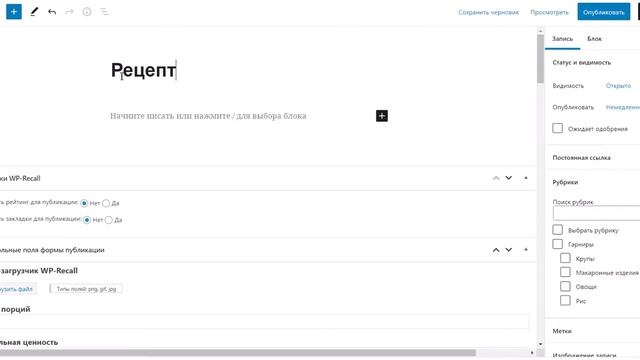Click 'Сохранить черновик' link

pos(488,12)
